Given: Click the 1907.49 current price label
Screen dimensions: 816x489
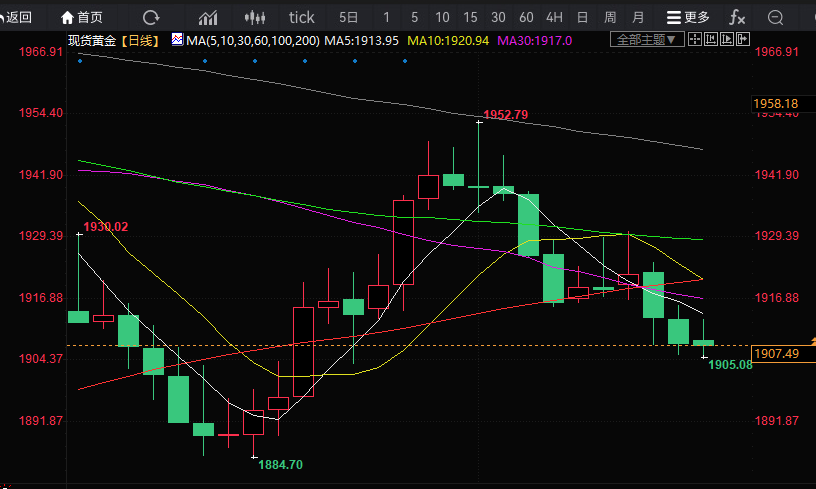Looking at the screenshot, I should pos(776,354).
